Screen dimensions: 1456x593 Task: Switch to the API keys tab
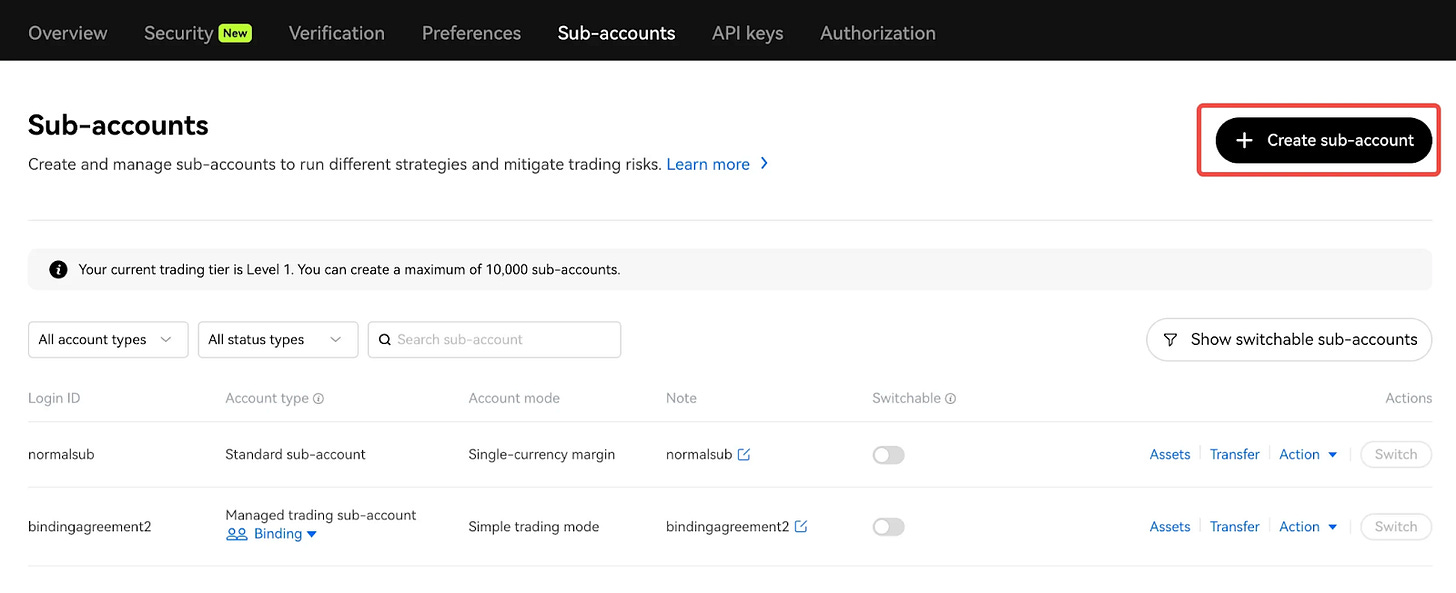(x=747, y=33)
